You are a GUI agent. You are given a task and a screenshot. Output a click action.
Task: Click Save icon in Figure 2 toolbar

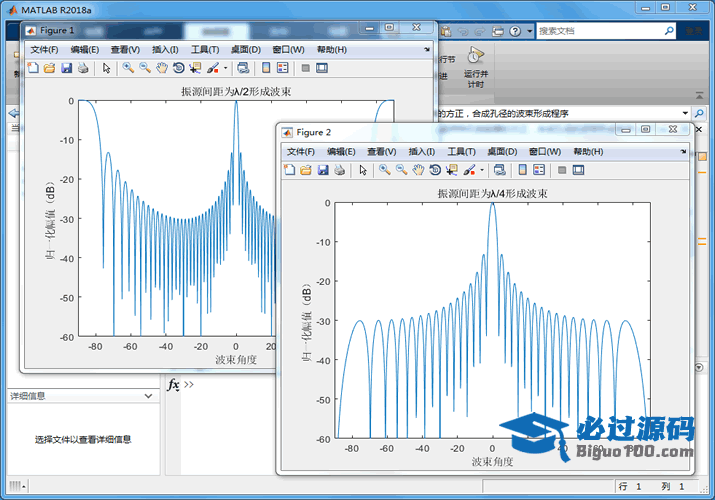pyautogui.click(x=323, y=170)
